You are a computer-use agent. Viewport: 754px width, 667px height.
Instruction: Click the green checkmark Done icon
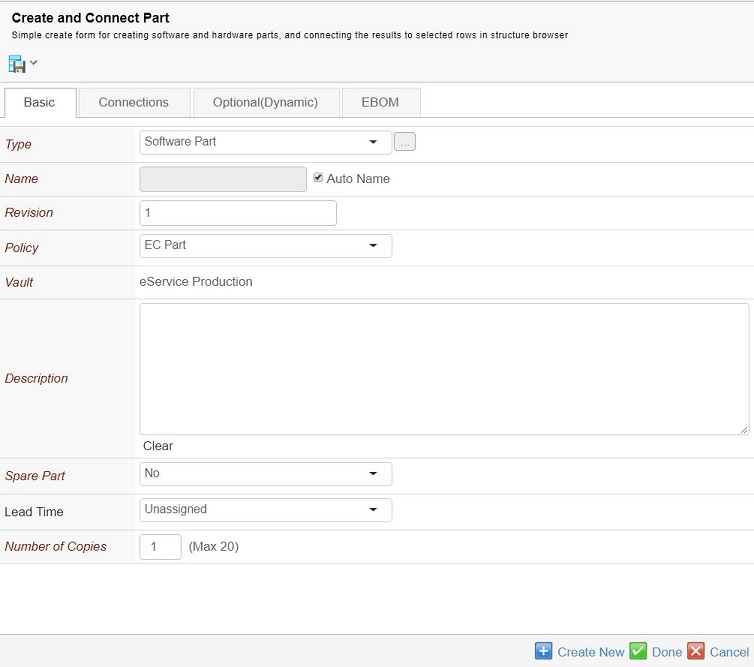coord(638,651)
